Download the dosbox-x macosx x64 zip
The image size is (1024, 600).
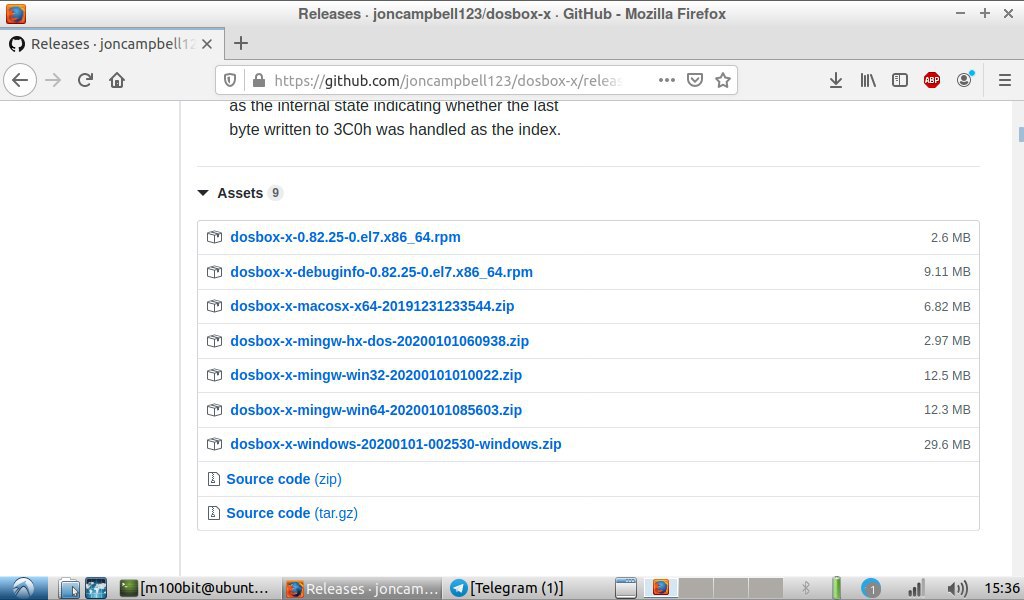[372, 306]
